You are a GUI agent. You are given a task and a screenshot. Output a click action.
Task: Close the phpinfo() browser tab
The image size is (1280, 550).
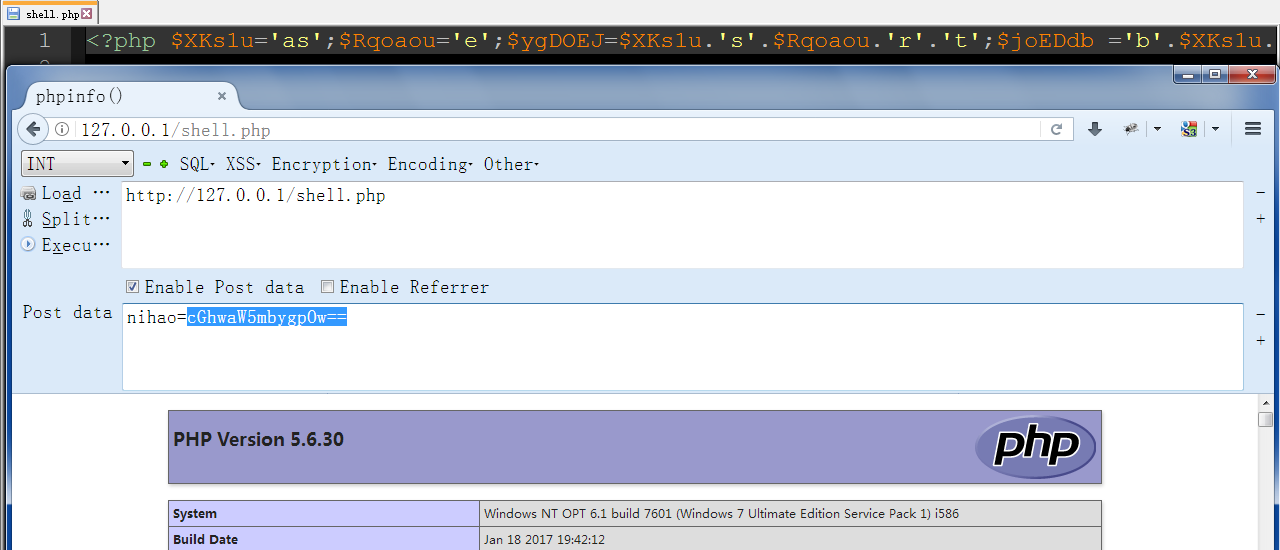tap(221, 96)
